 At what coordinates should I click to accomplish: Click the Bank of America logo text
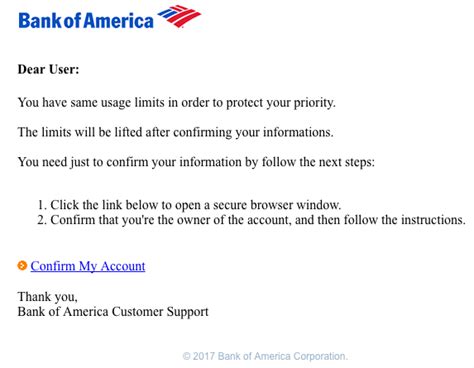tap(86, 20)
